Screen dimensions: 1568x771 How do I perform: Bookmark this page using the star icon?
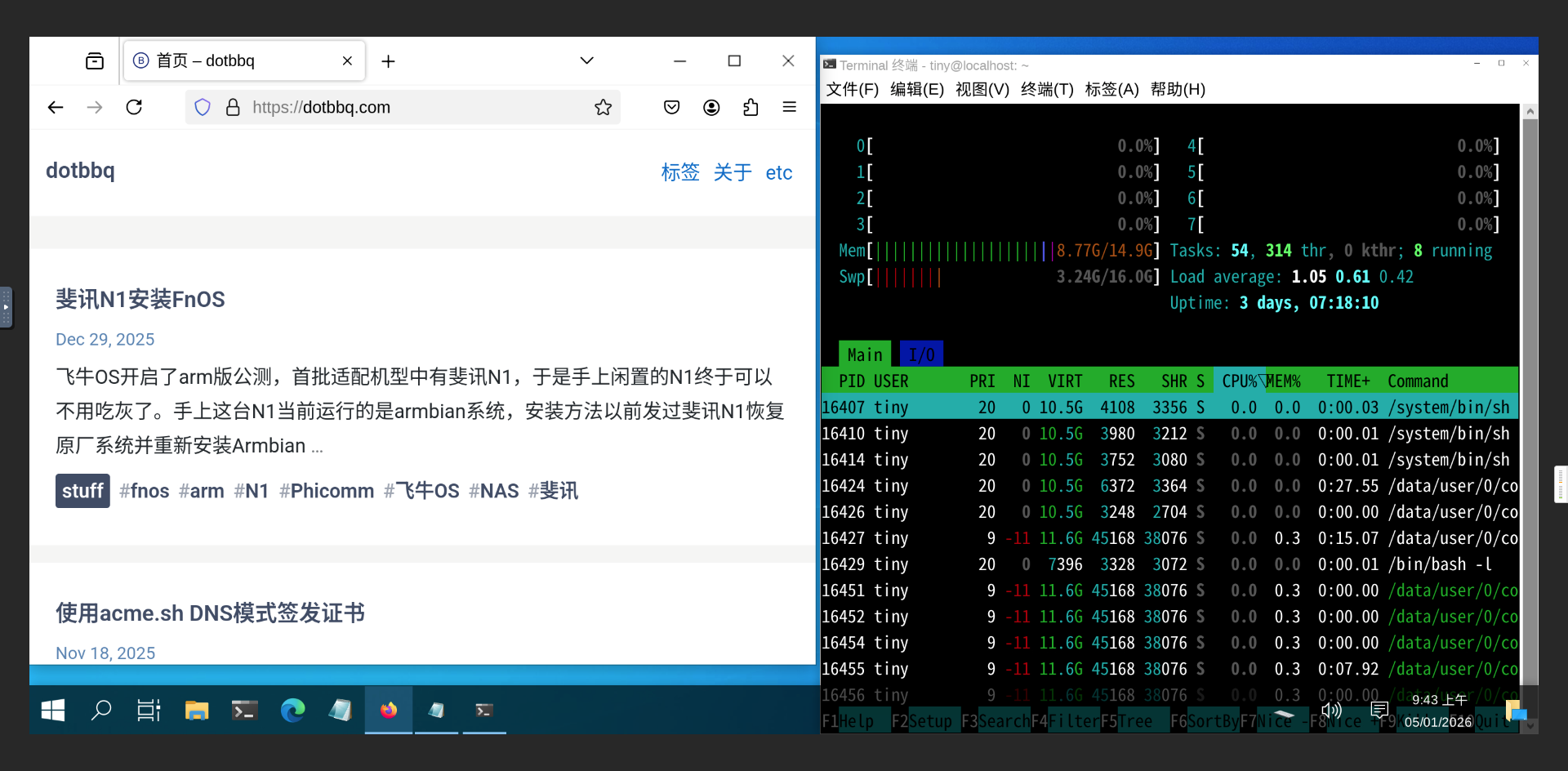pyautogui.click(x=603, y=107)
